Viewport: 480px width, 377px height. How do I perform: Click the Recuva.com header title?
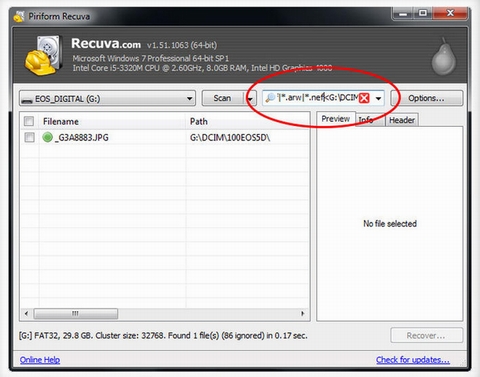(106, 44)
